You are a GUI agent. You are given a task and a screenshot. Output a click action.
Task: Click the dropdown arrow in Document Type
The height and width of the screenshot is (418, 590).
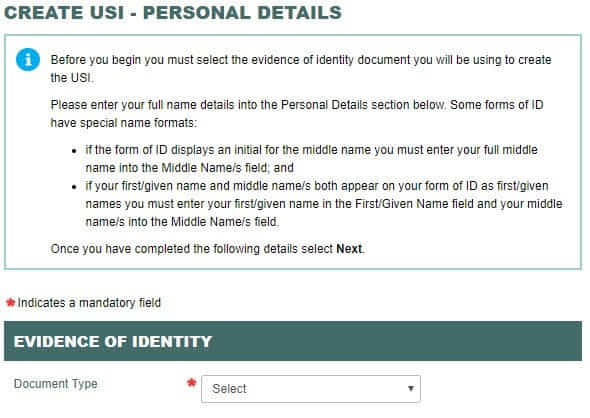coord(411,389)
